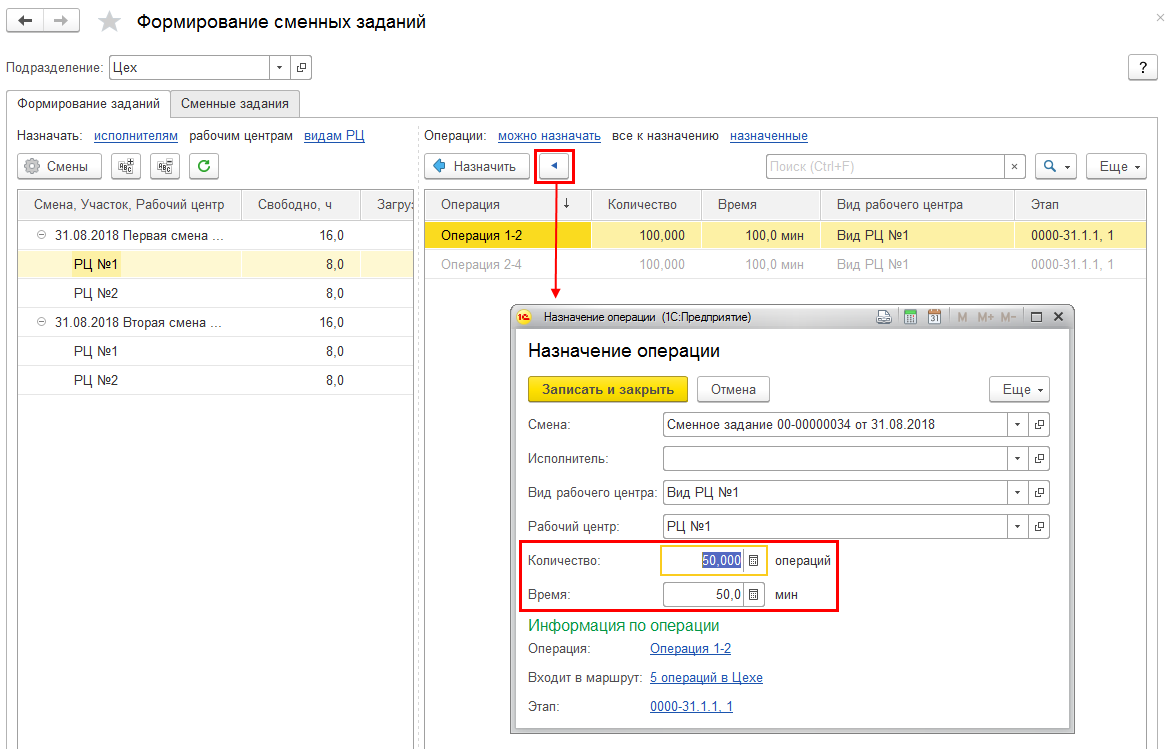Close the Назначение операции dialog
Screen dimensions: 1169x749
point(1058,317)
